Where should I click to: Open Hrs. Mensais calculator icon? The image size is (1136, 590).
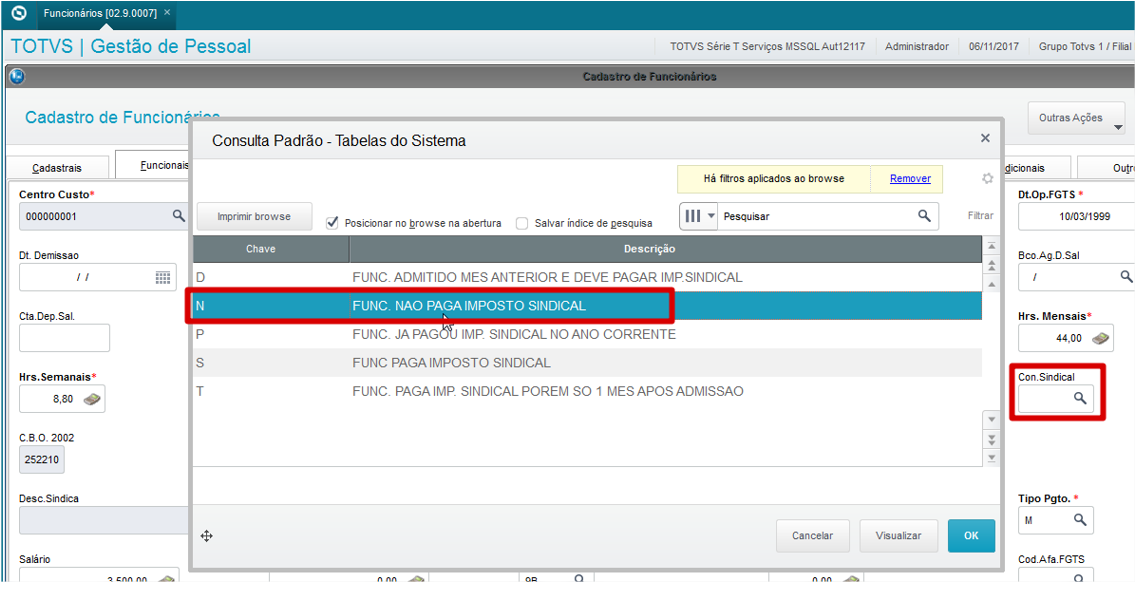(x=1100, y=338)
